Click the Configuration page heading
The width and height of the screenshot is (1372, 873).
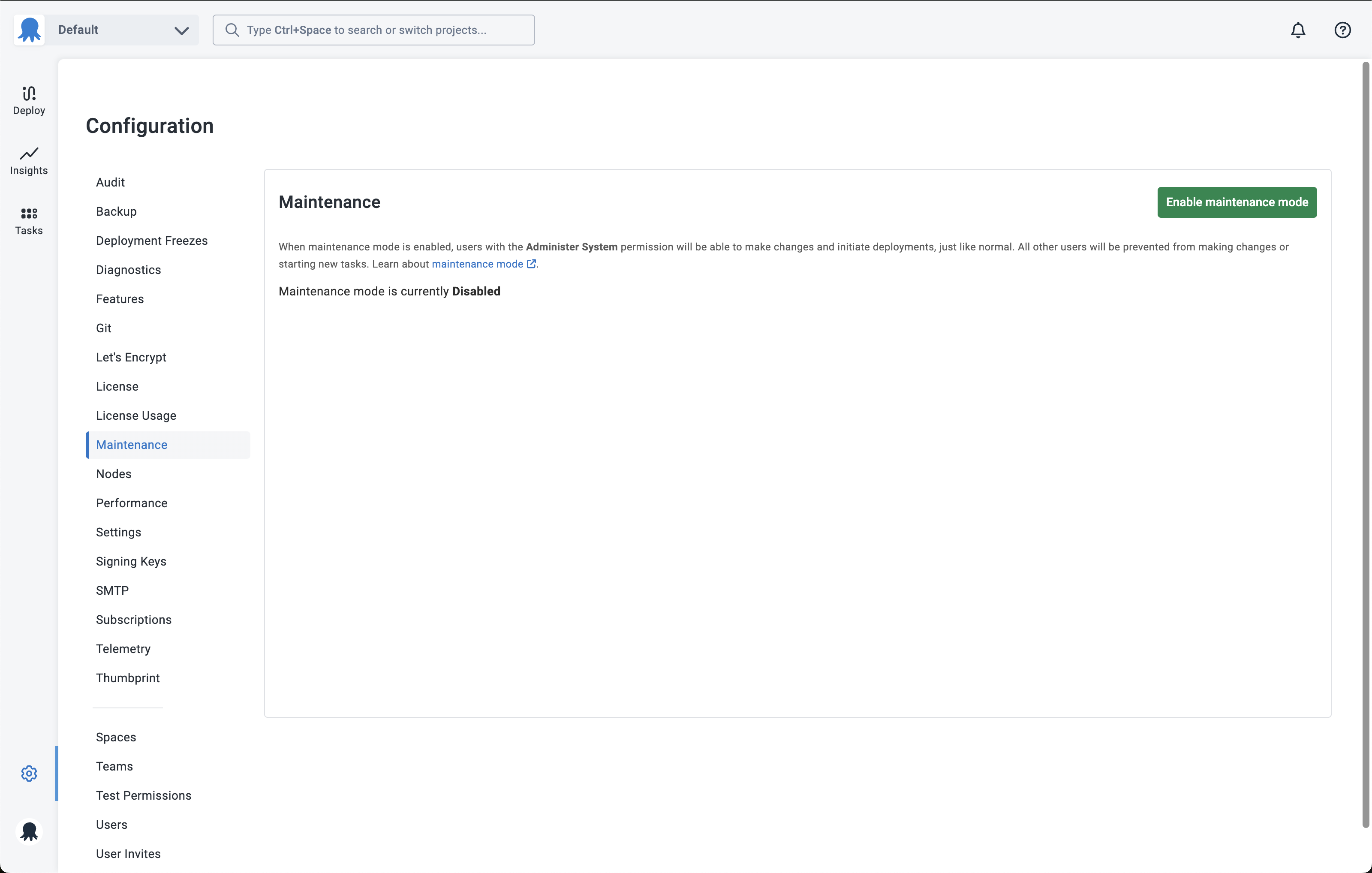click(149, 126)
